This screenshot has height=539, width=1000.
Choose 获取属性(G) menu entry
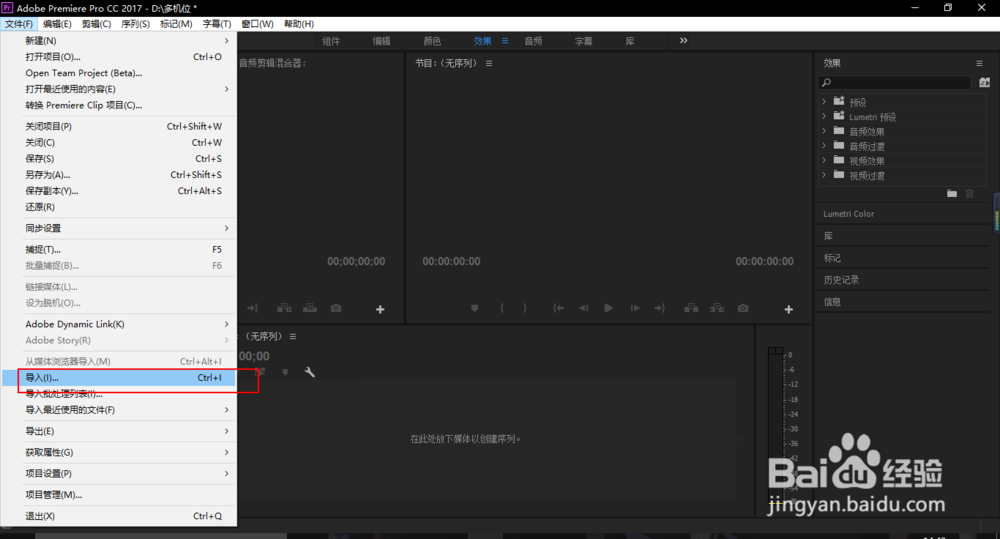pos(119,452)
